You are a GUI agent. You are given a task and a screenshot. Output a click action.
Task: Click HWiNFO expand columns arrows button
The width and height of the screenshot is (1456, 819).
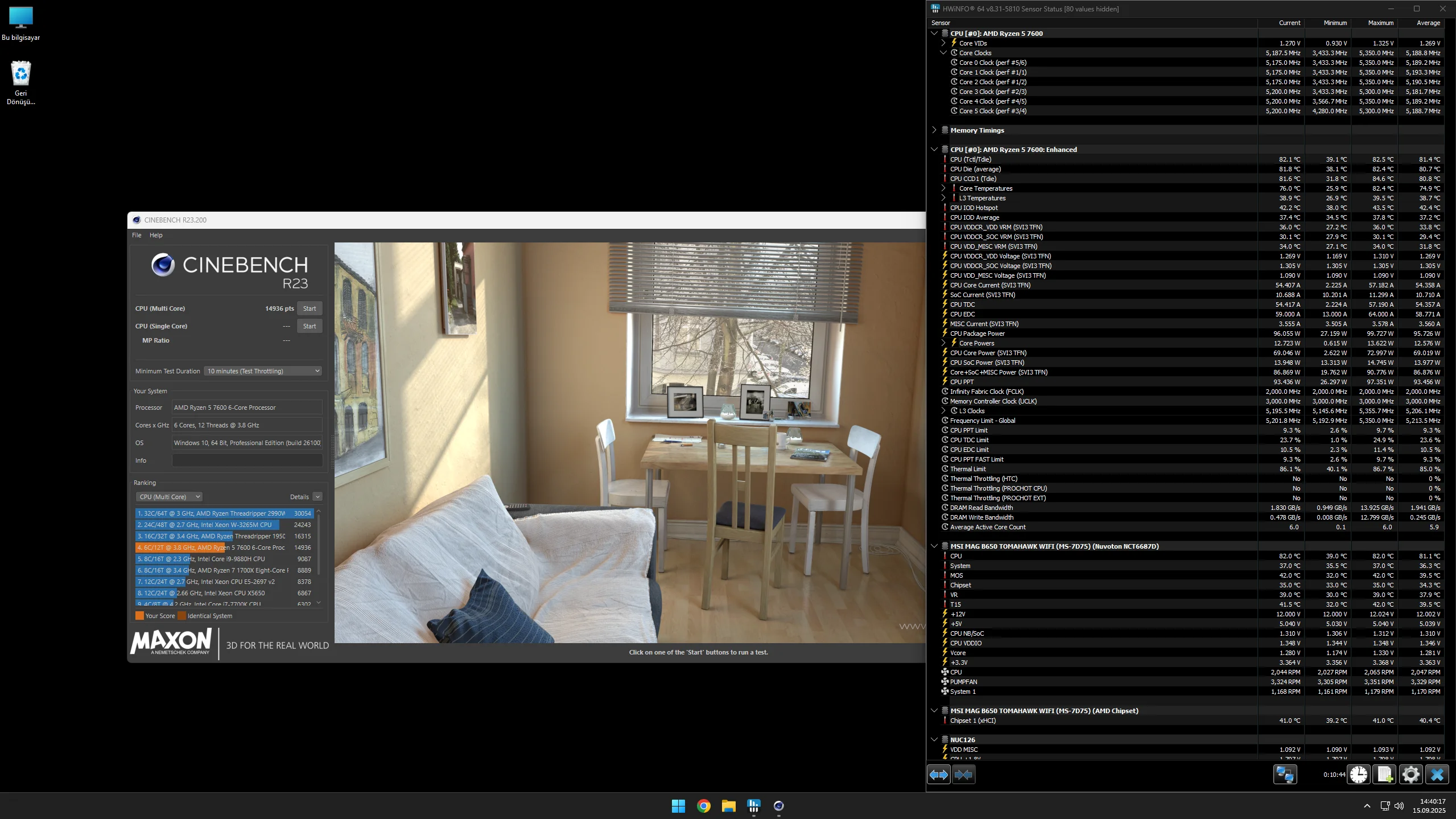(938, 775)
